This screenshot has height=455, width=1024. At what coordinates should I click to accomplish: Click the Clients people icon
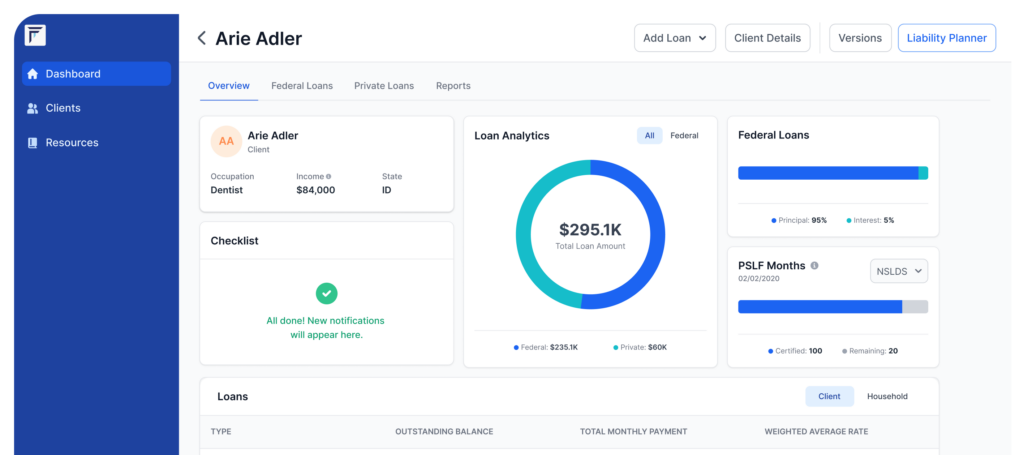(33, 108)
